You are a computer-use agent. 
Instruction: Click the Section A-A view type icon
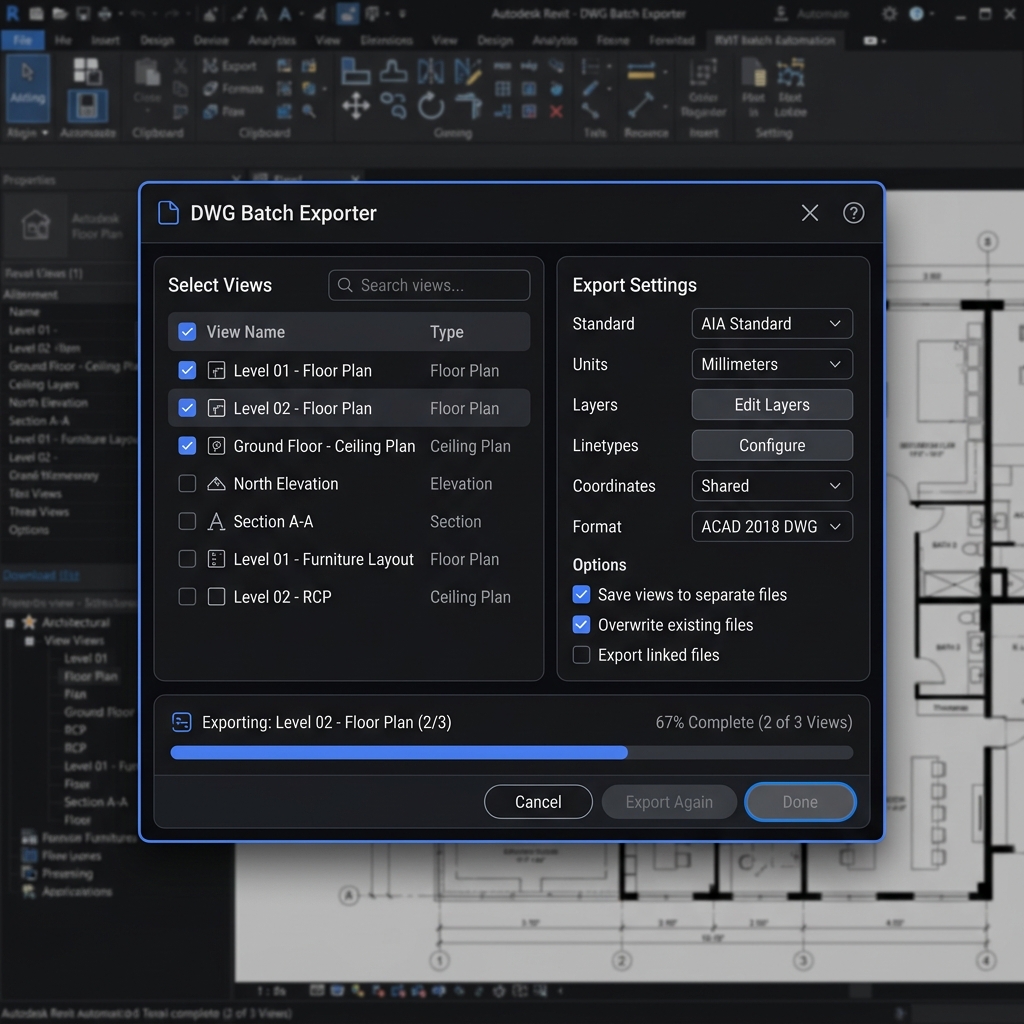(216, 522)
